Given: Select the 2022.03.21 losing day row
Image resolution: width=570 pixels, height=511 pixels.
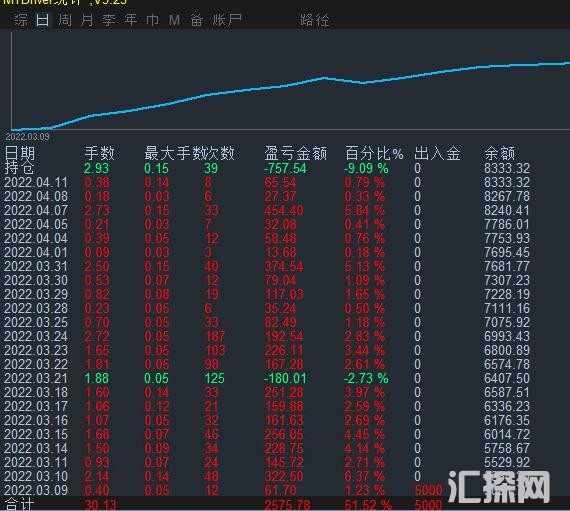Looking at the screenshot, I should 36,378.
